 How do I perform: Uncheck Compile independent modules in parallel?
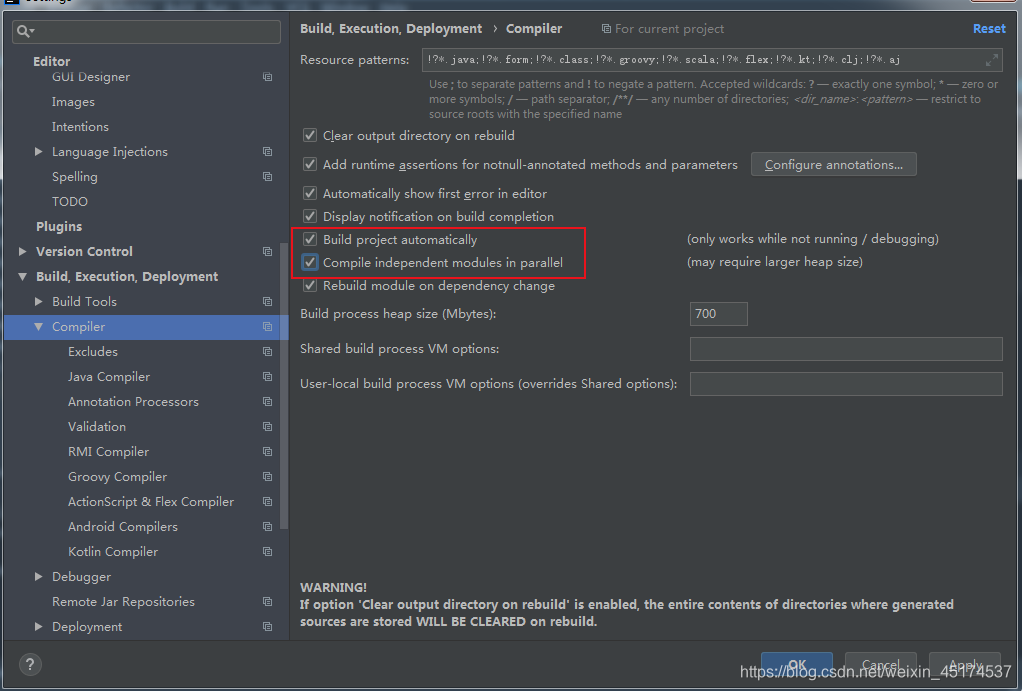click(x=310, y=263)
